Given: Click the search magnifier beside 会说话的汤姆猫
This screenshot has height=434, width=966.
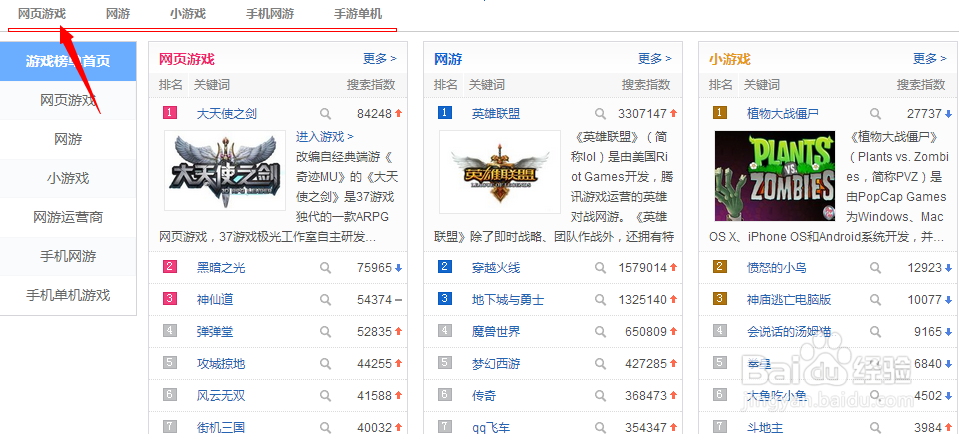Looking at the screenshot, I should click(875, 332).
